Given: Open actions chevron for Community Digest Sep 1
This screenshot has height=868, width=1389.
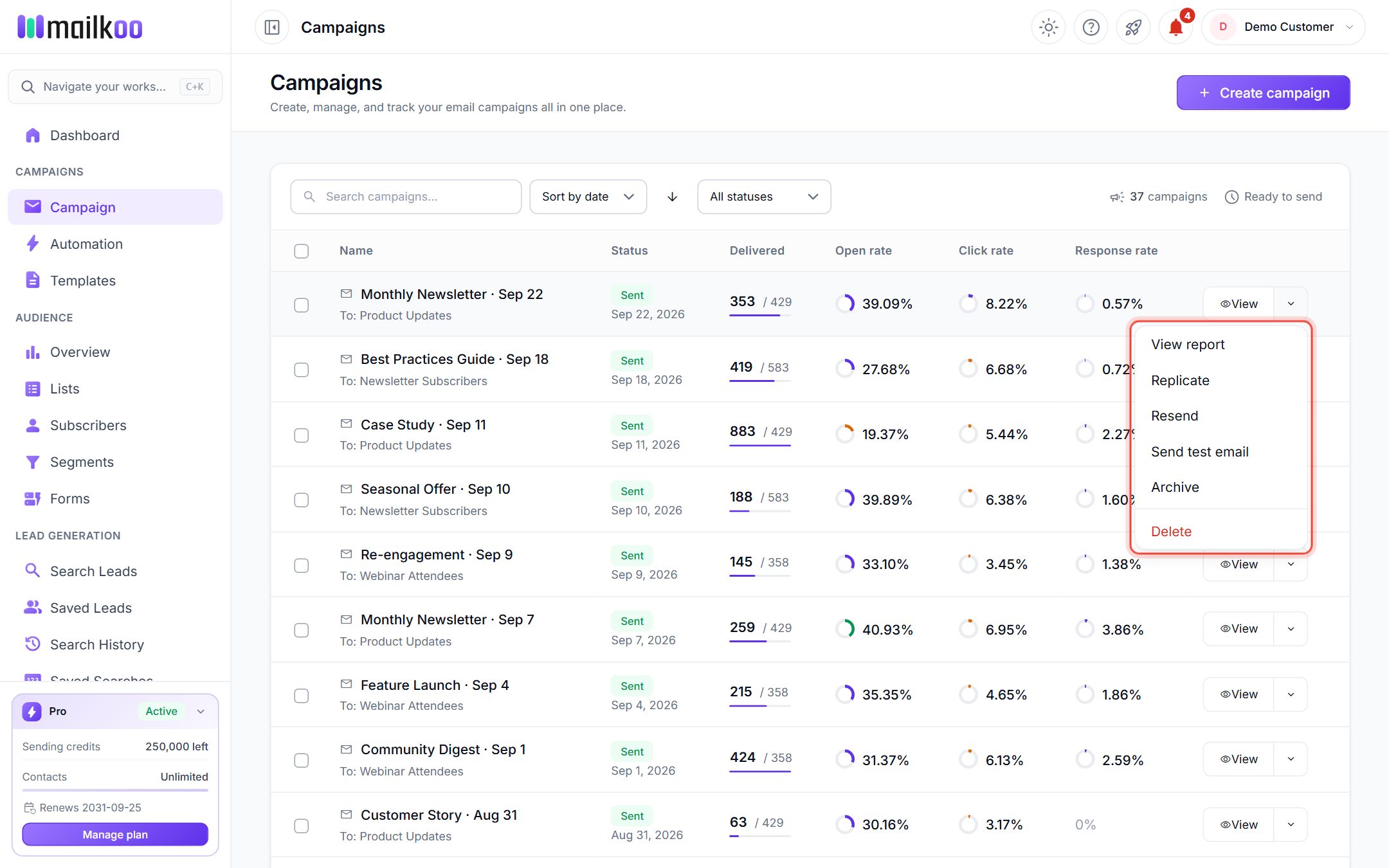Looking at the screenshot, I should pyautogui.click(x=1291, y=759).
